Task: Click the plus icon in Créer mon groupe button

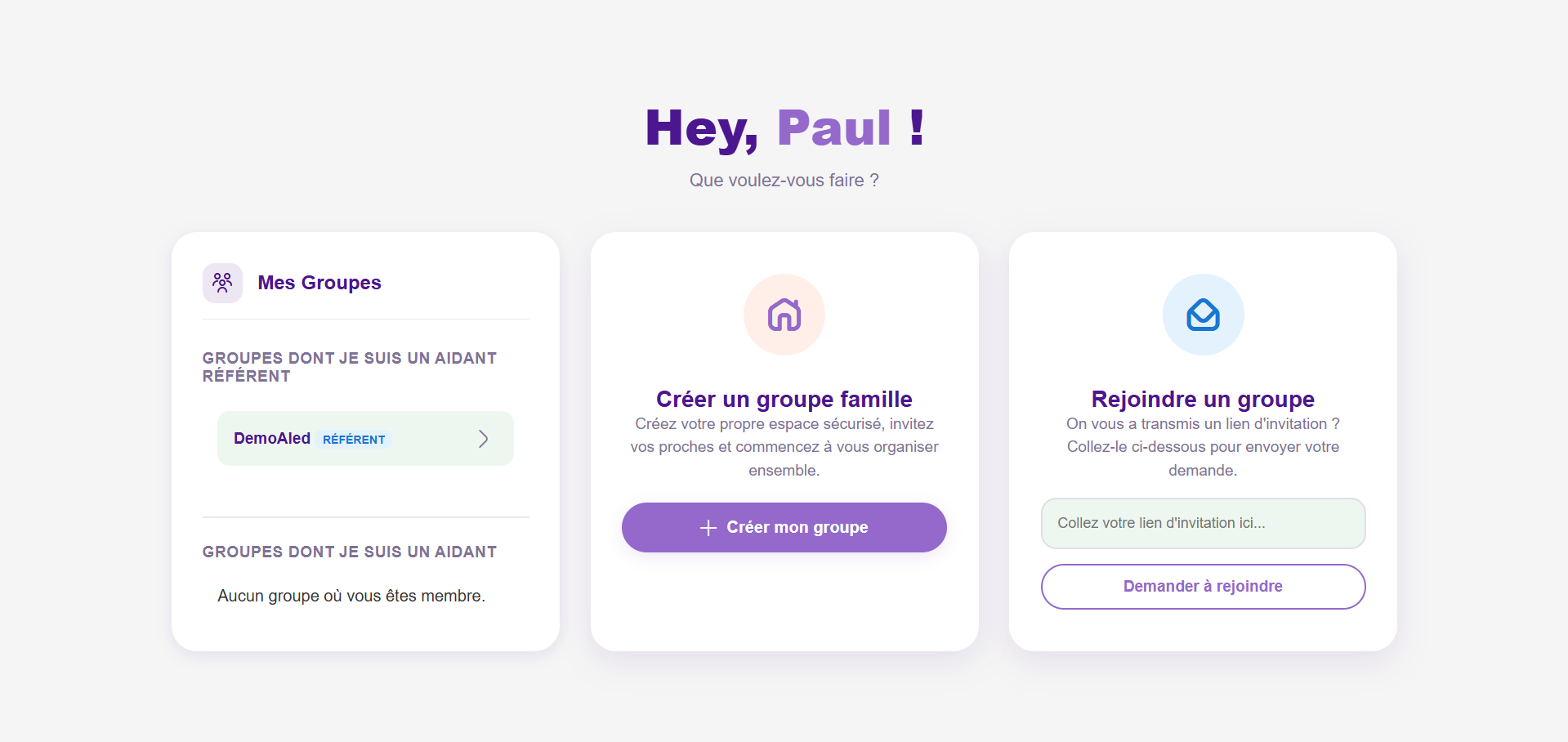Action: [x=708, y=528]
